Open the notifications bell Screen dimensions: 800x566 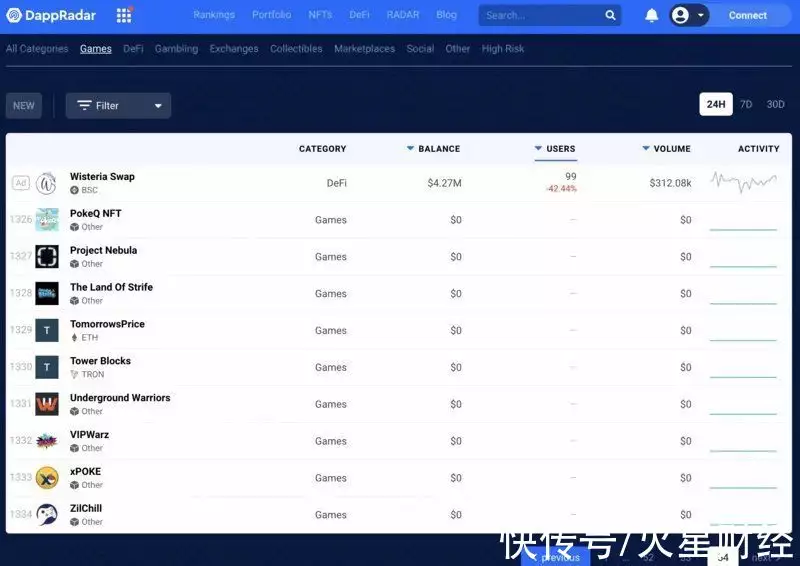pyautogui.click(x=652, y=15)
